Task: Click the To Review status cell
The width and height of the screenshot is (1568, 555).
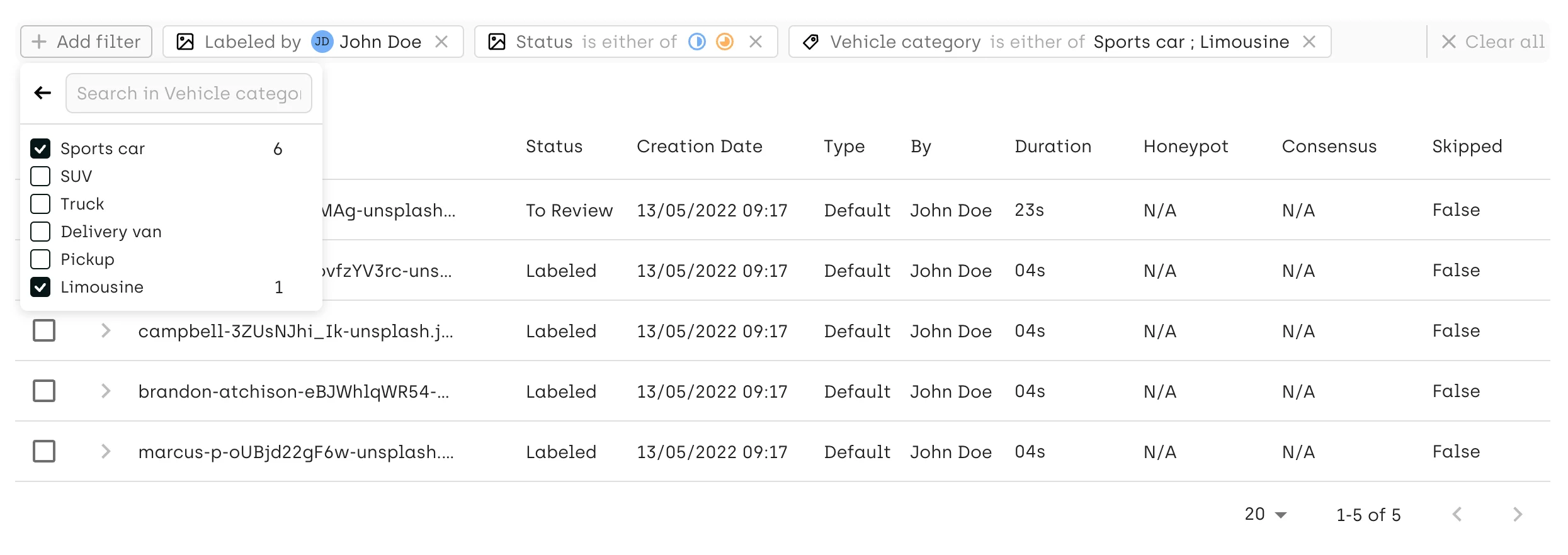Action: [x=569, y=210]
